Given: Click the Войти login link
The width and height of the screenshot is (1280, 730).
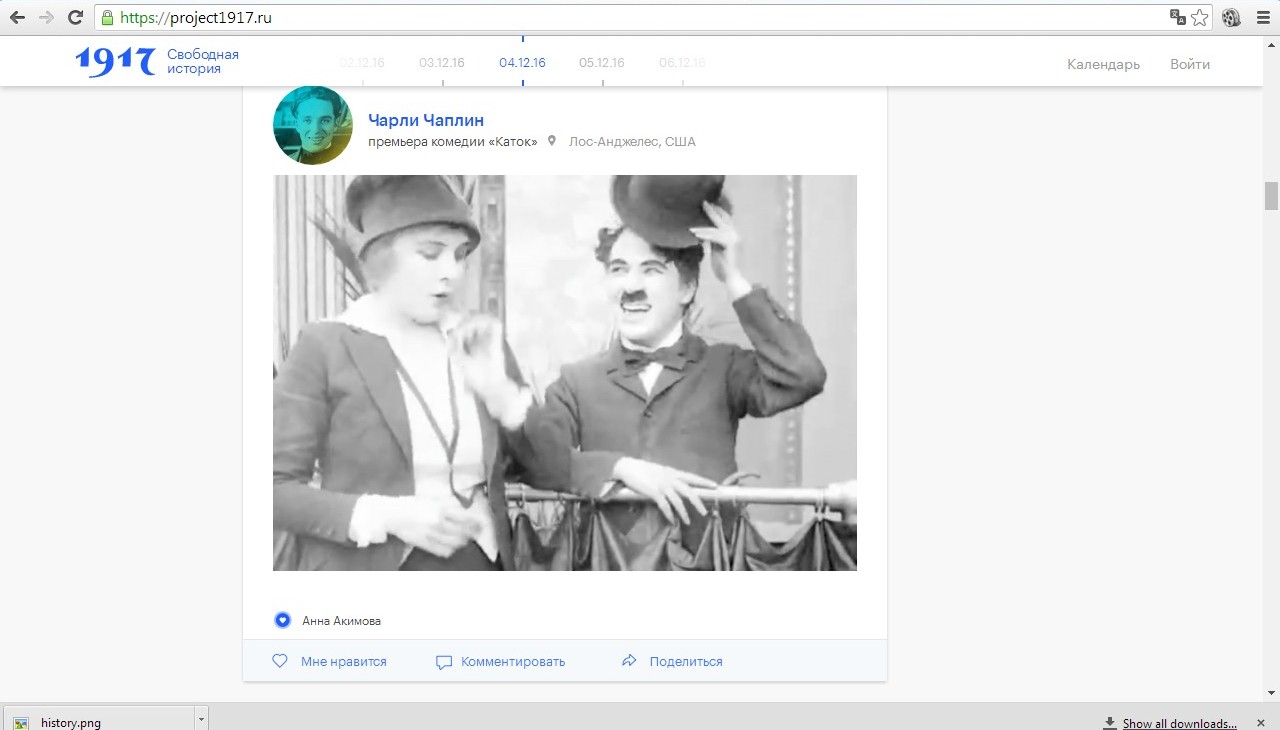Looking at the screenshot, I should pos(1190,64).
